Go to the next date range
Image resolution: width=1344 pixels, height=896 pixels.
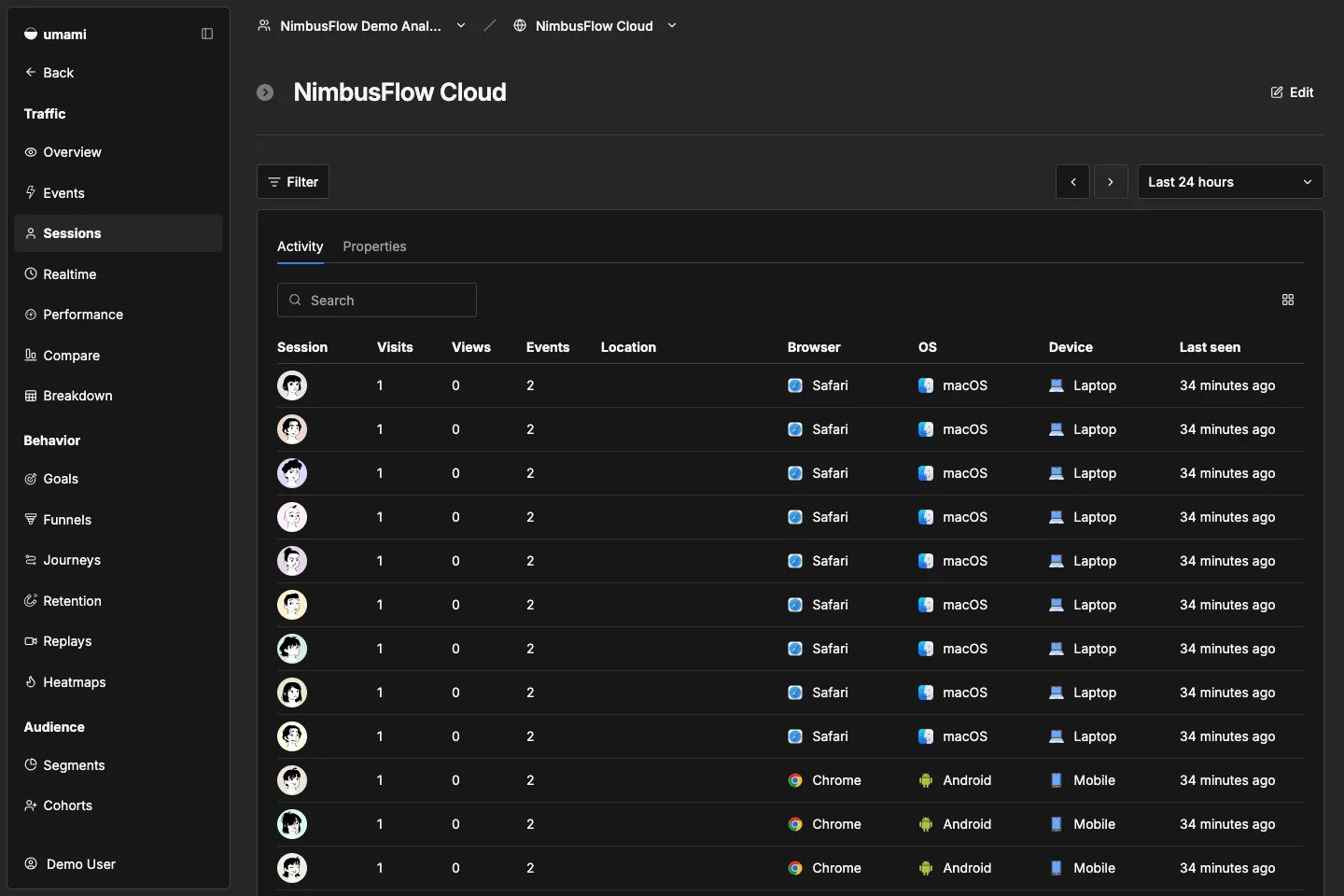[x=1111, y=182]
